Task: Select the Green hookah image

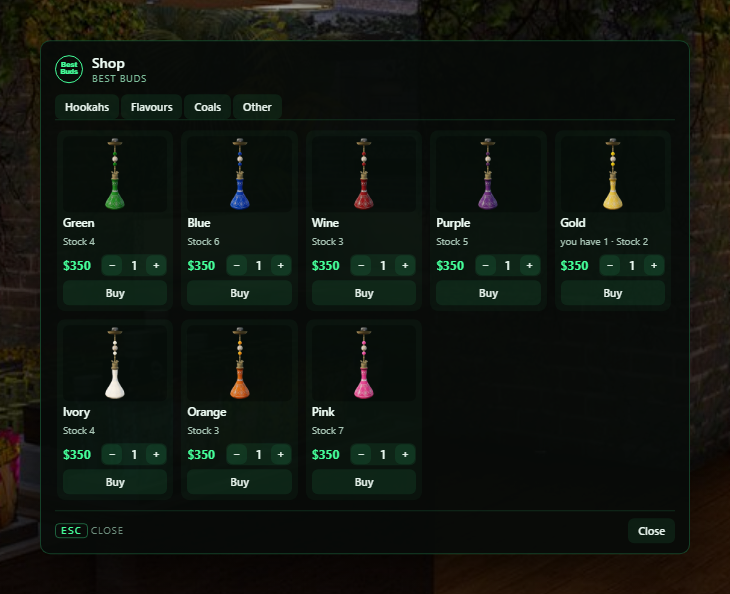Action: pos(115,174)
